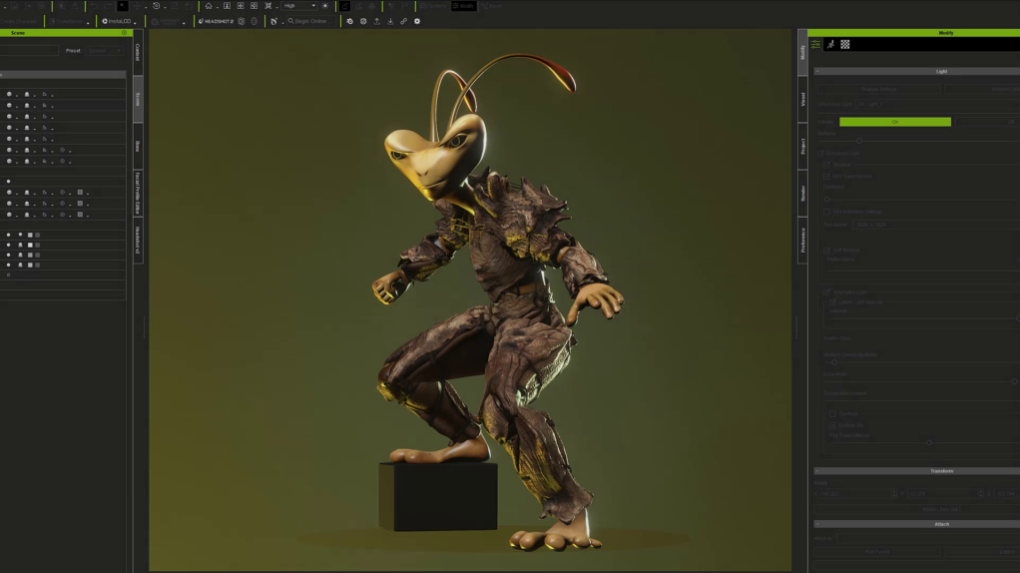Select the sliders attribute icon in Modify
Viewport: 1020px width, 573px height.
[816, 44]
